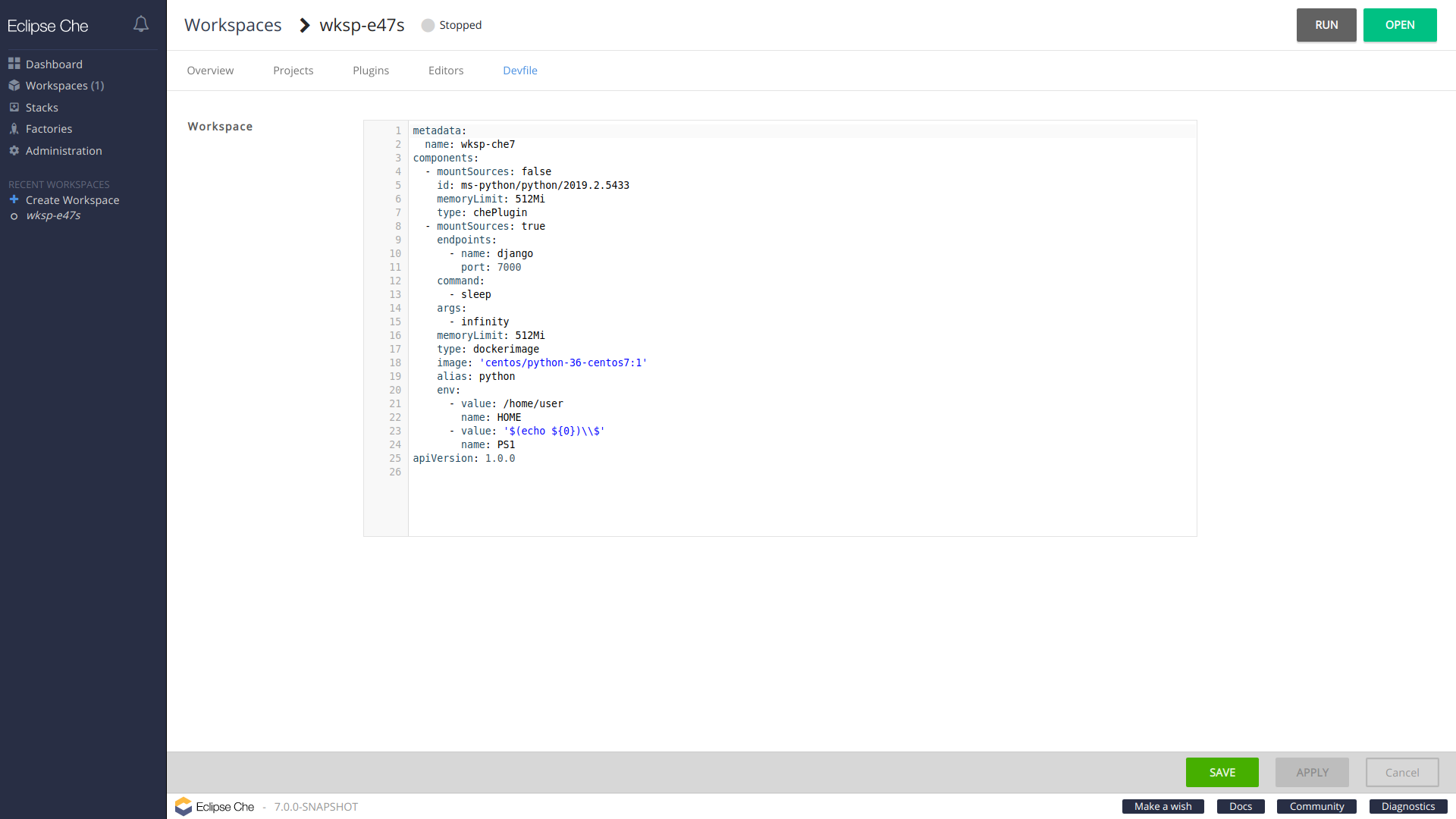The height and width of the screenshot is (819, 1456).
Task: Click the RUN button
Action: point(1326,25)
